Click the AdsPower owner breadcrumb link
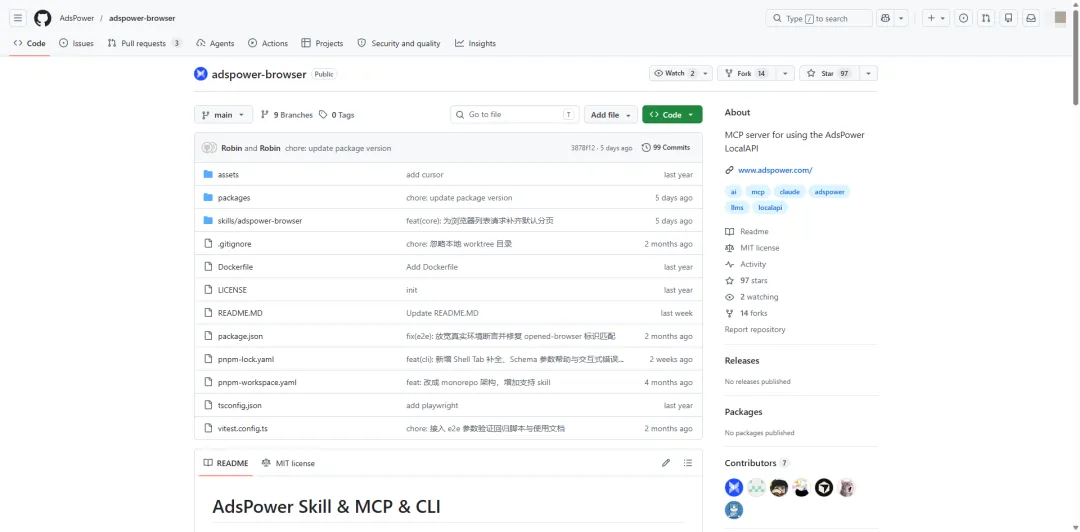1080x532 pixels. (76, 19)
